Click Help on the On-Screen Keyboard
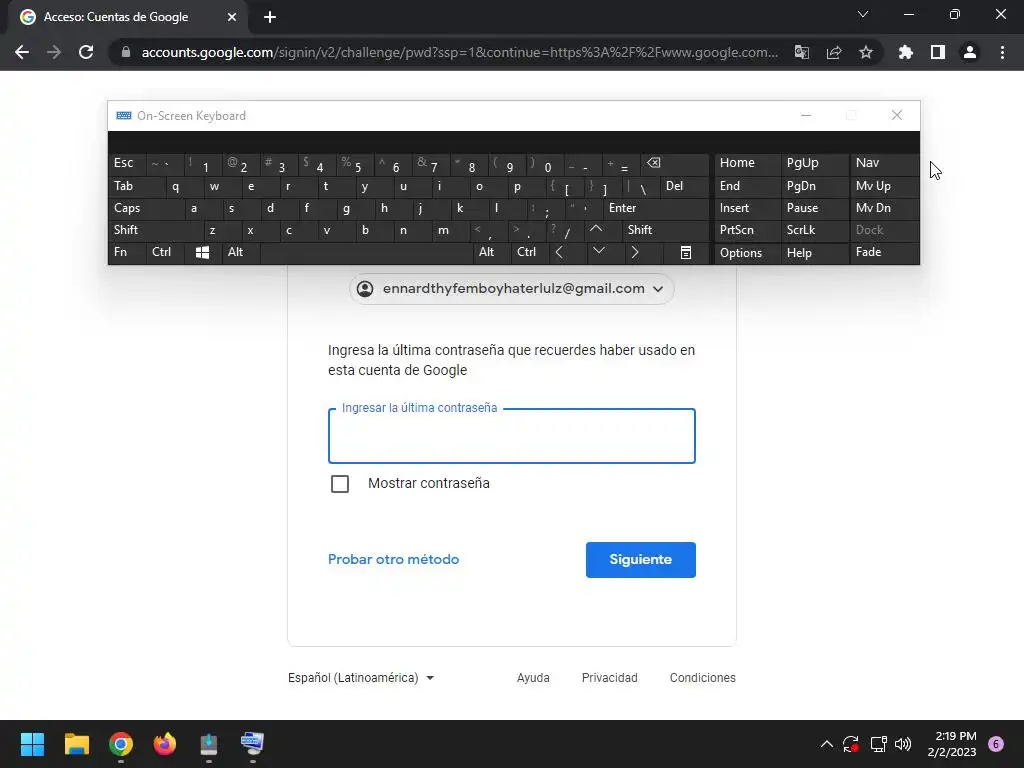The image size is (1024, 768). 815,253
